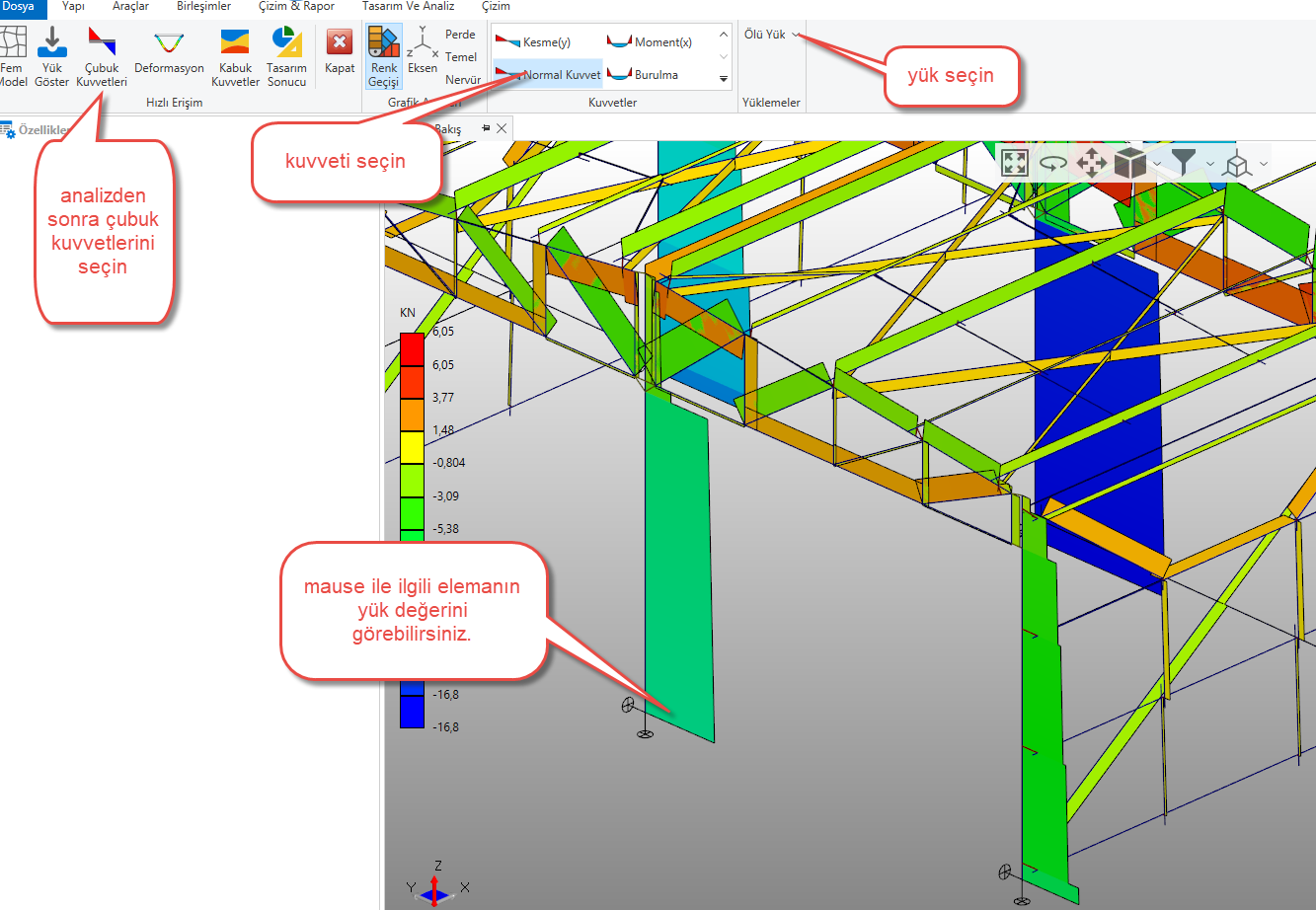
Task: Open the Tasarım Ve Analiz tab
Action: 408,7
